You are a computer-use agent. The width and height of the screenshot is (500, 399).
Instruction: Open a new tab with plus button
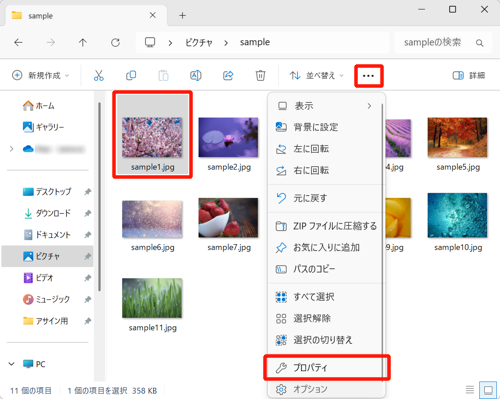(182, 16)
